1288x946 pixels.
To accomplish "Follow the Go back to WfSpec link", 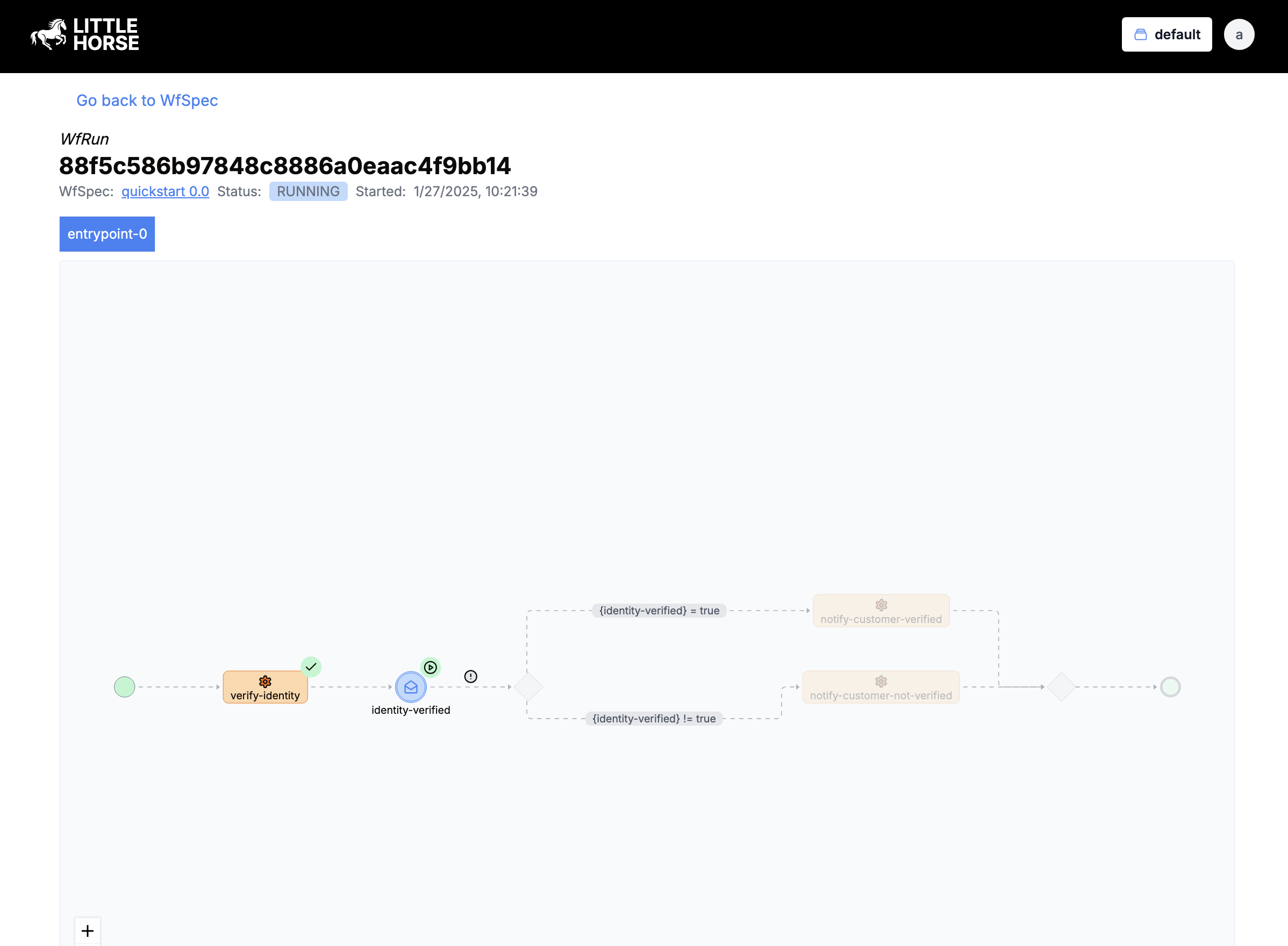I will tap(147, 100).
